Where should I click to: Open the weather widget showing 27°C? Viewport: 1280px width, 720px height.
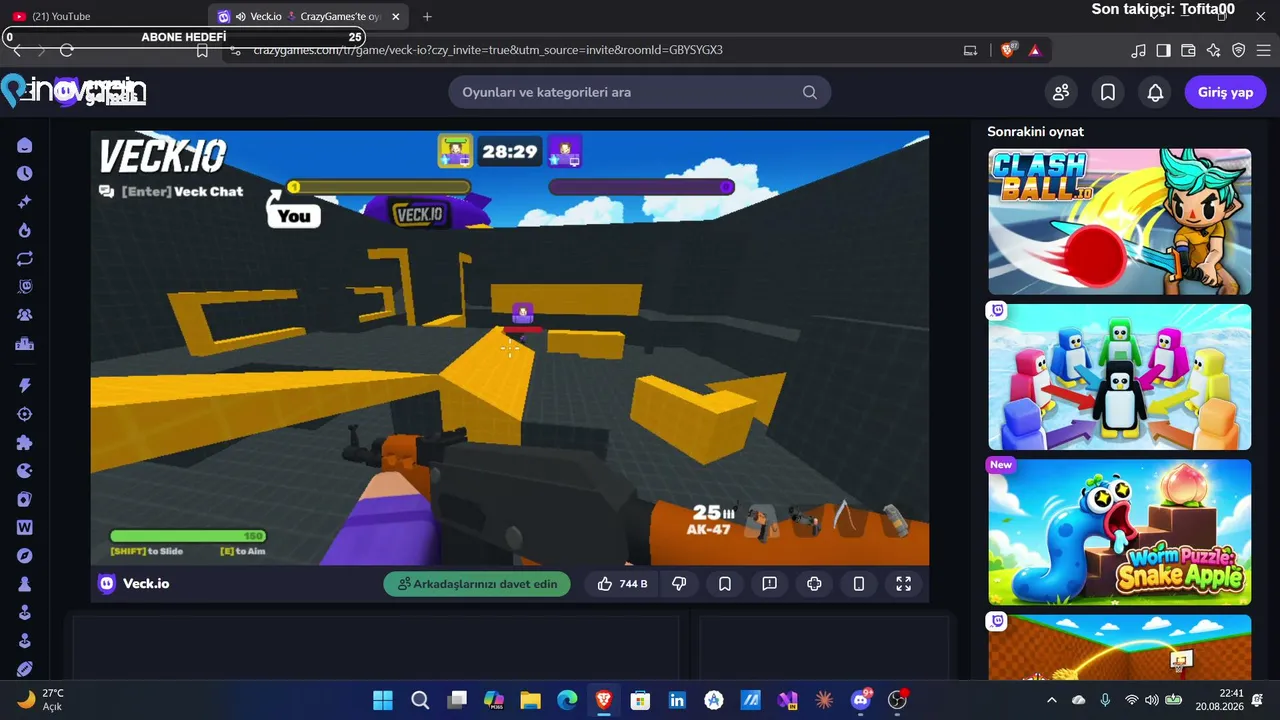41,700
